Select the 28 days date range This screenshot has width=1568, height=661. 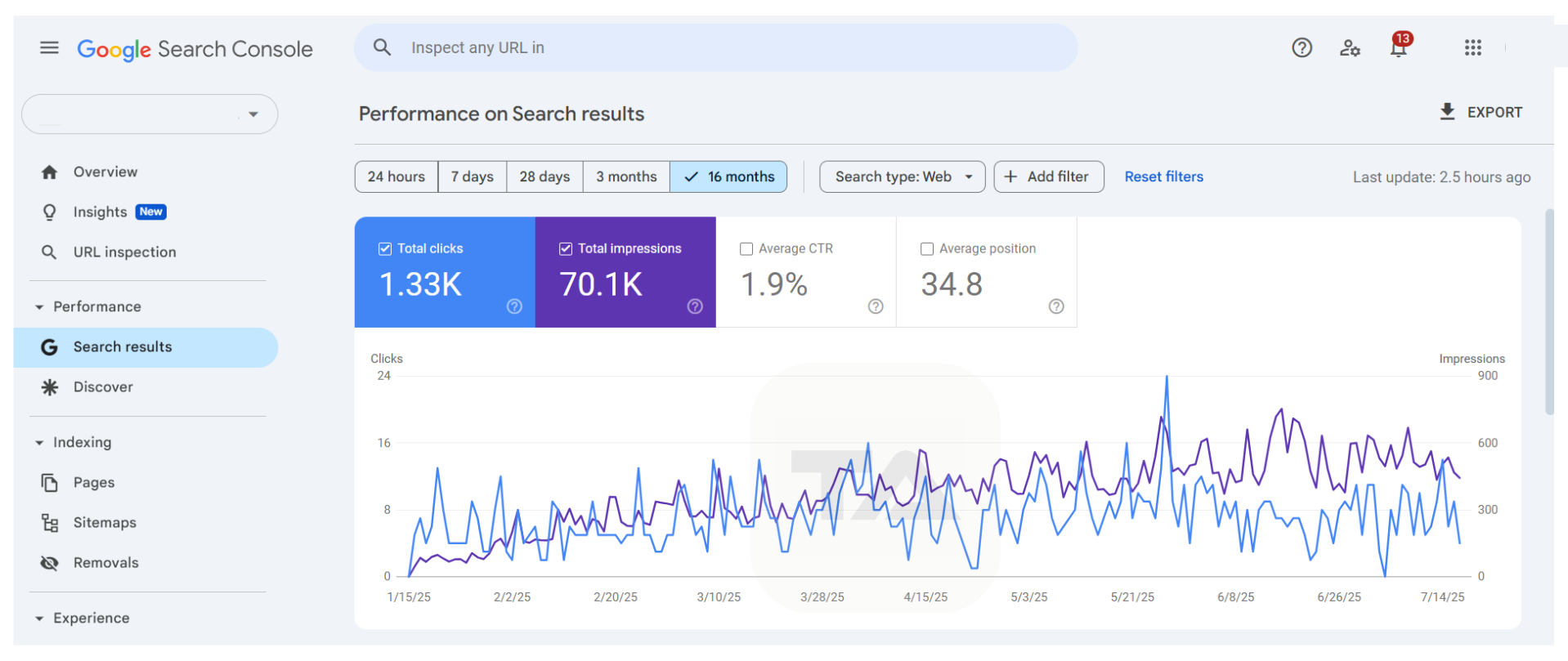click(544, 177)
